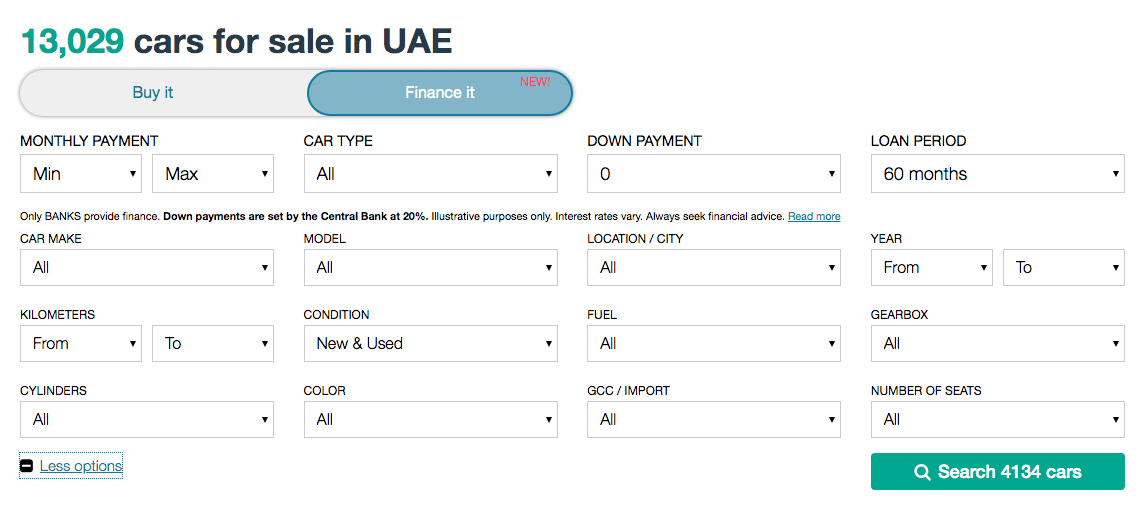This screenshot has height=509, width=1144.
Task: Select the Finance it tab
Action: (x=440, y=92)
